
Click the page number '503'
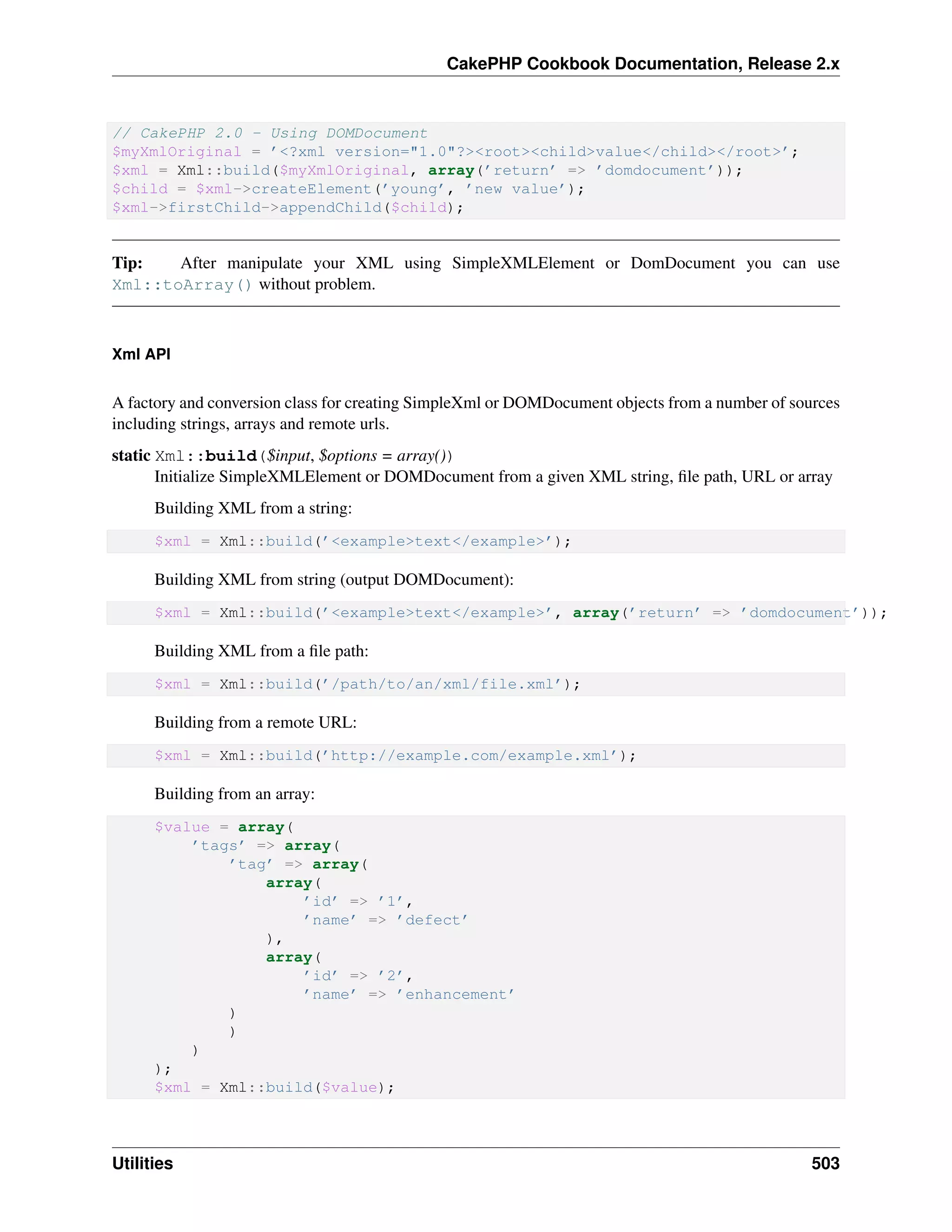pos(825,1163)
